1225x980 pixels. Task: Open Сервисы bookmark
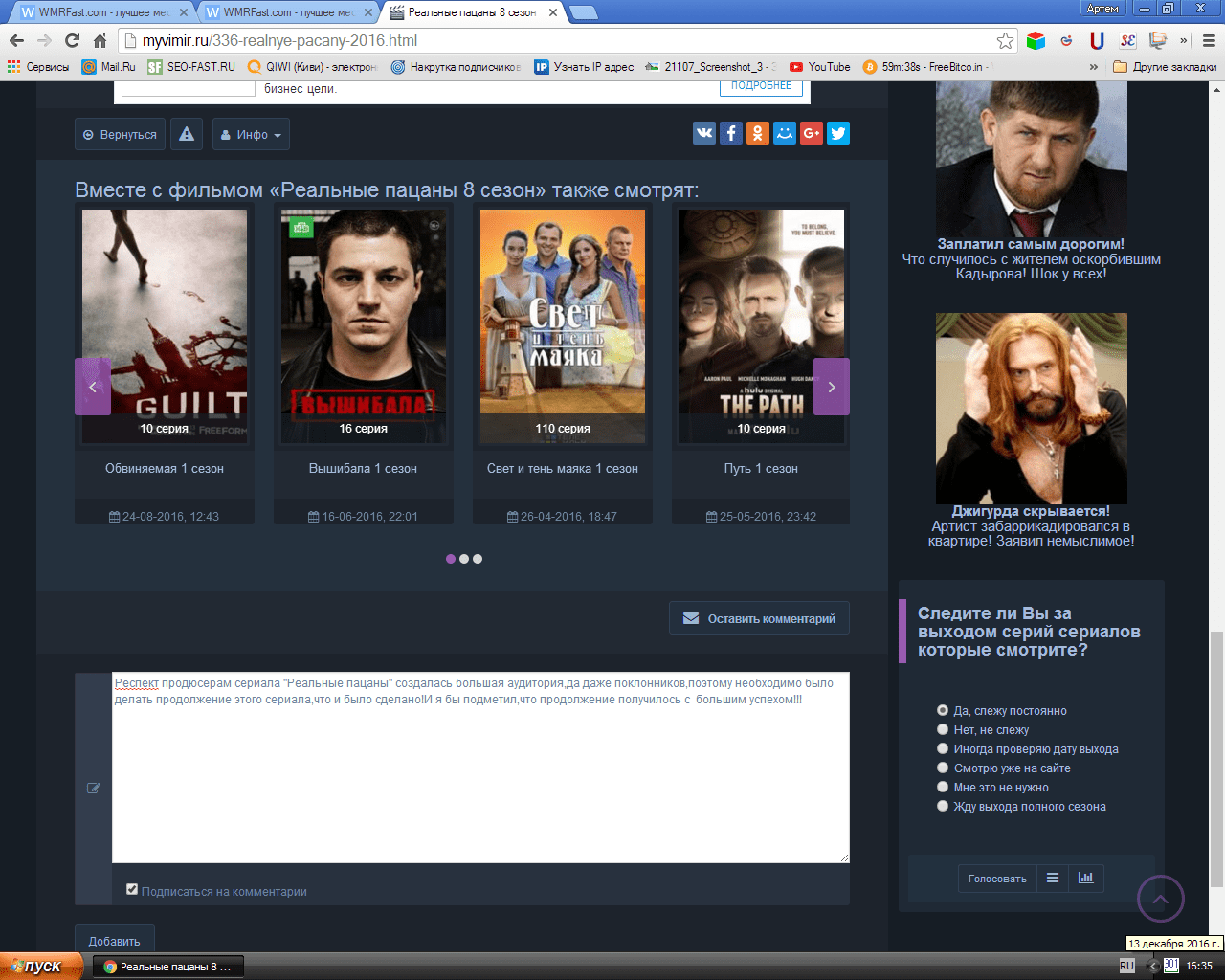[x=38, y=67]
